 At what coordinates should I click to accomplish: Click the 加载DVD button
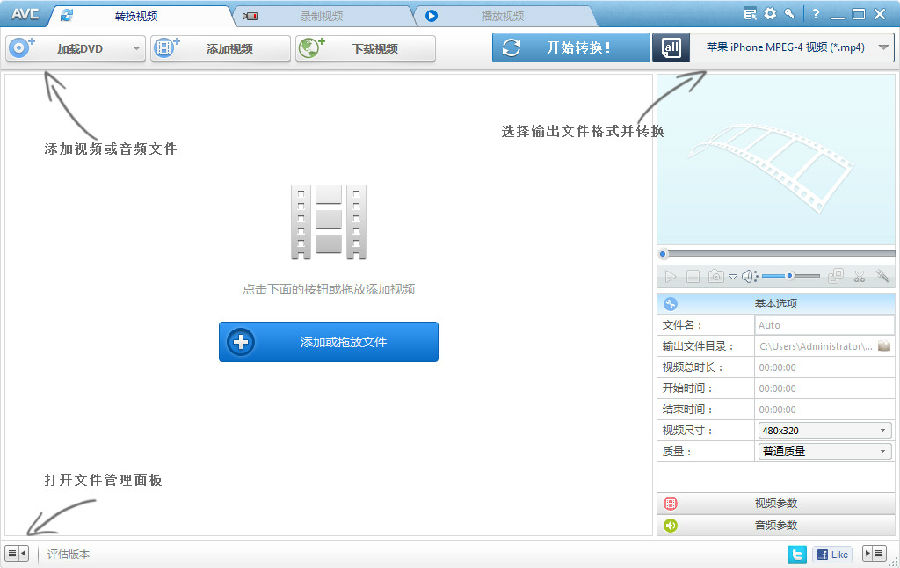pyautogui.click(x=75, y=48)
